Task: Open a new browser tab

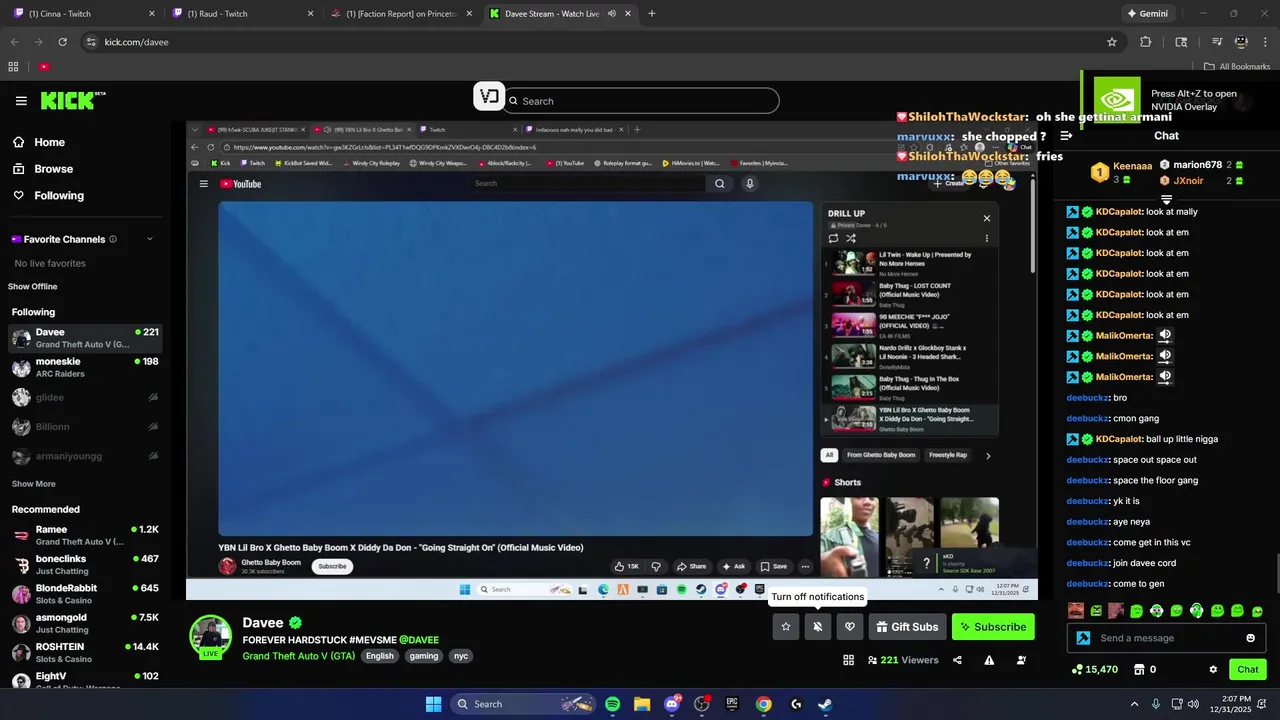Action: click(652, 14)
